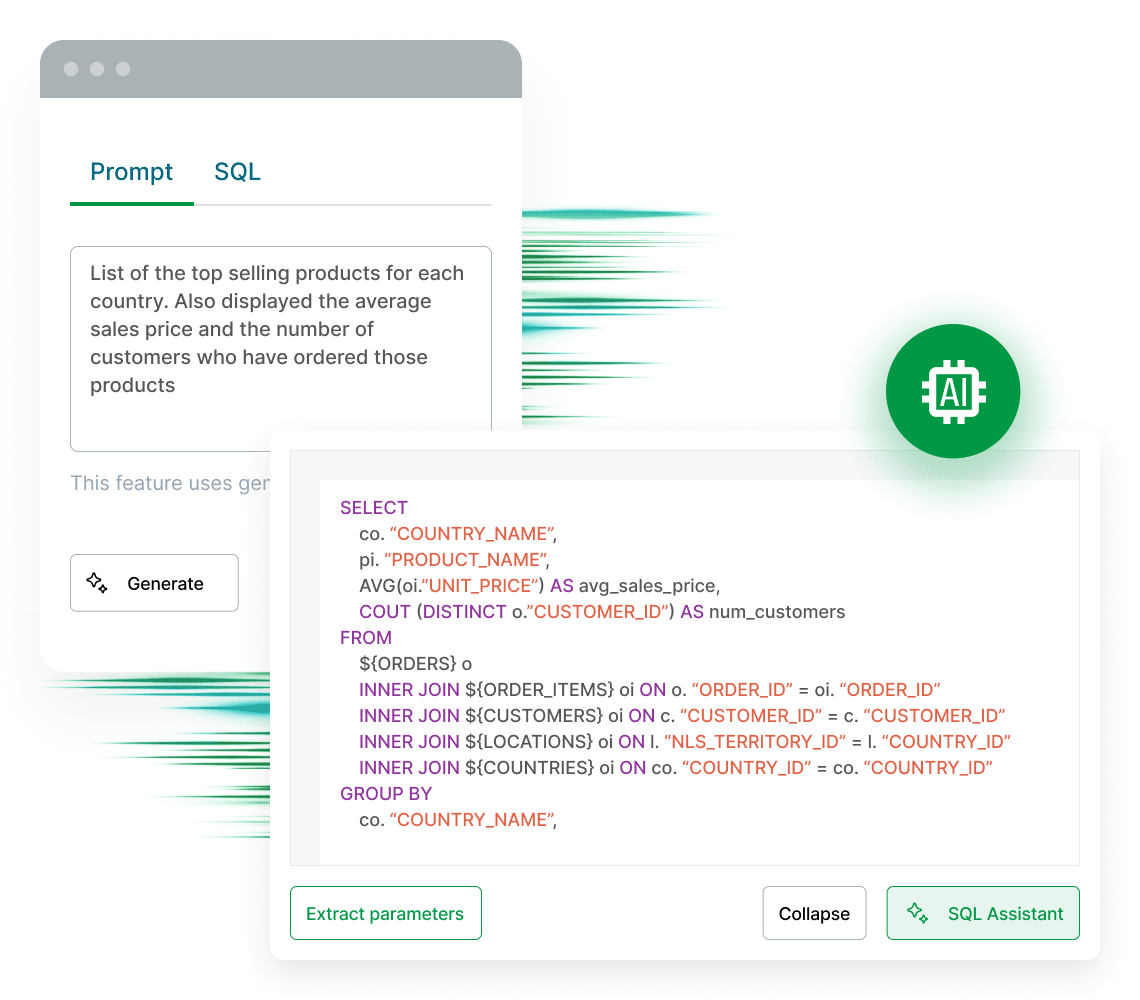
Task: Open the SQL Assistant
Action: coord(983,913)
